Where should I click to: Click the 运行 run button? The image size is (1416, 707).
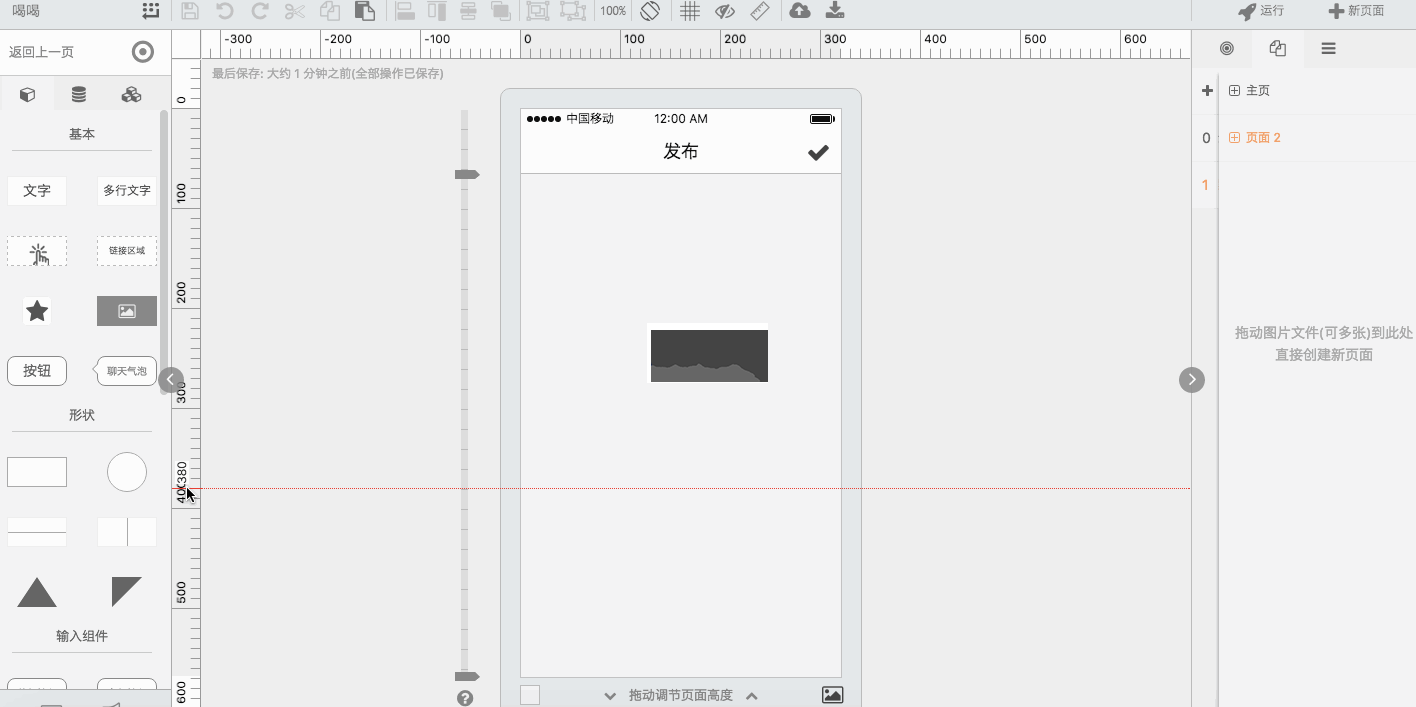click(x=1261, y=11)
